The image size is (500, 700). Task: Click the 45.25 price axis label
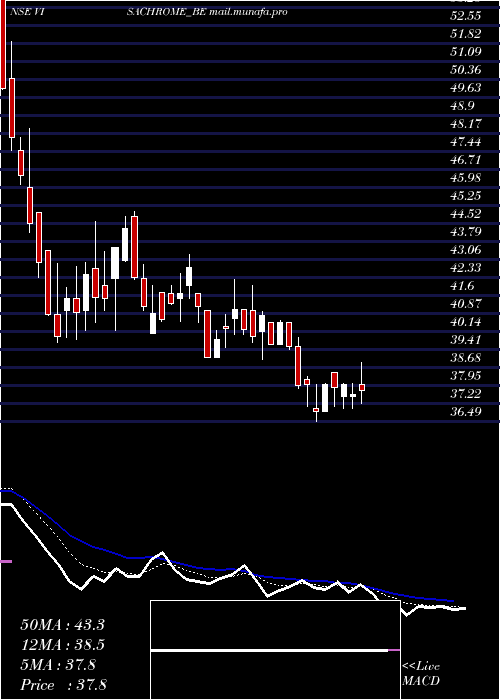tap(464, 196)
